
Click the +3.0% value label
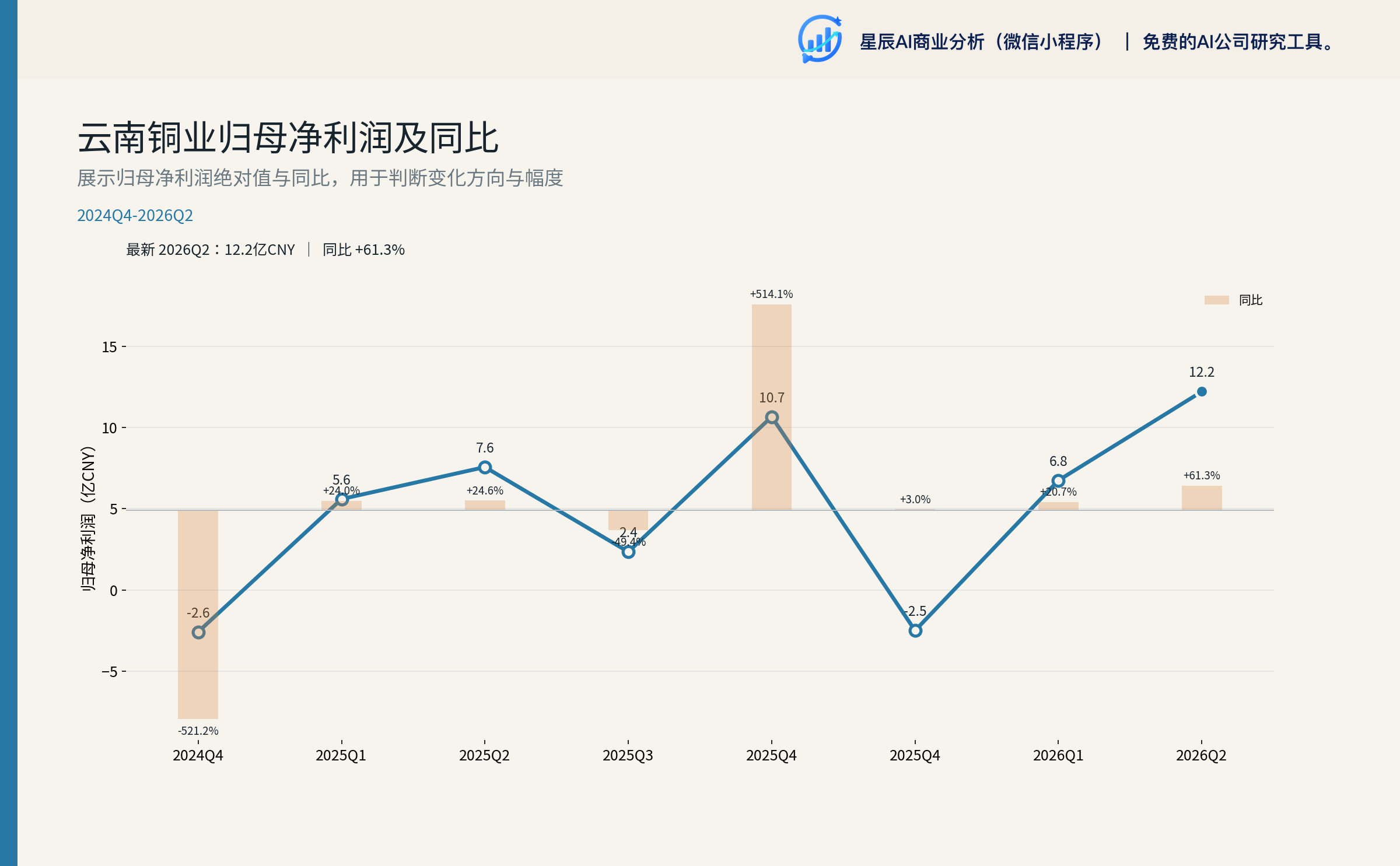tap(915, 499)
